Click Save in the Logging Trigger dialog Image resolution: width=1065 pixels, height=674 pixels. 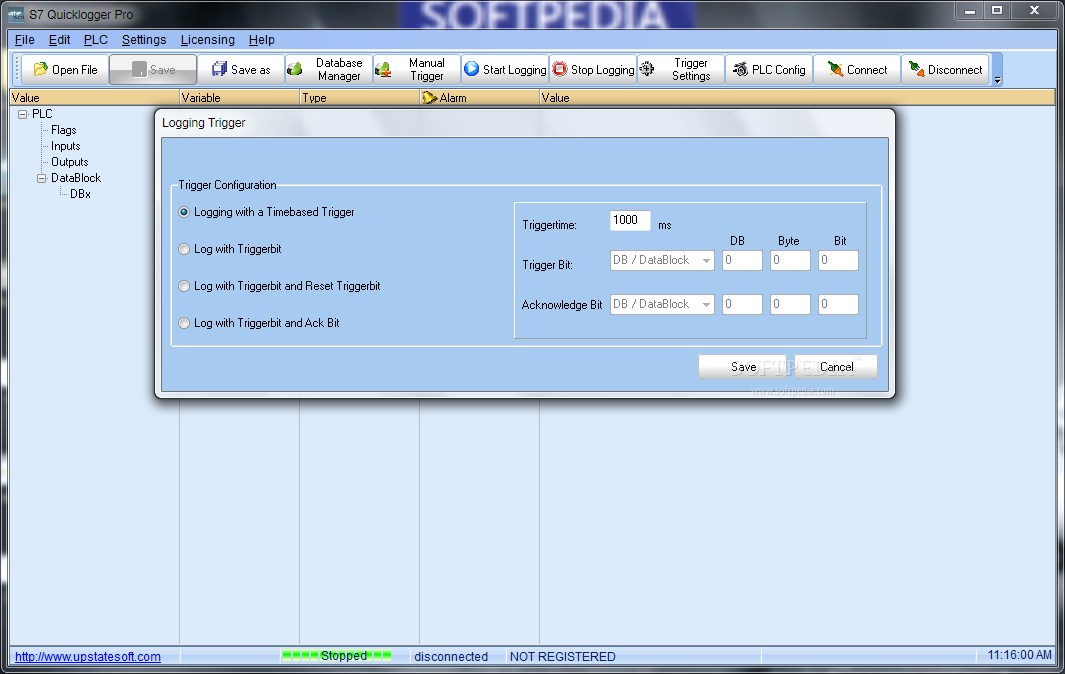pos(742,367)
